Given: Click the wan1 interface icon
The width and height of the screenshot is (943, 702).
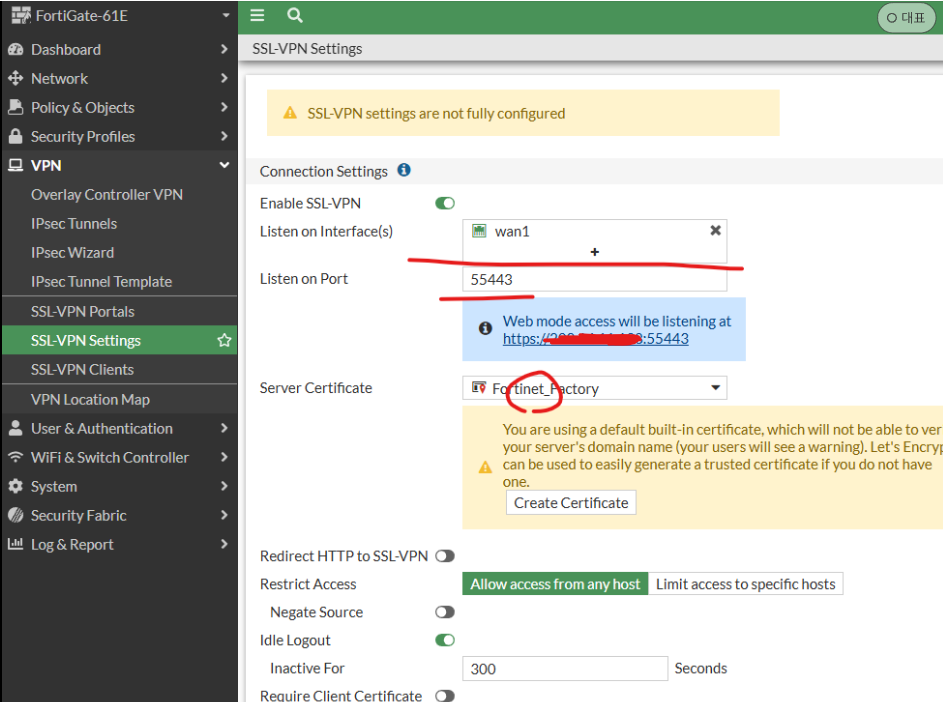Looking at the screenshot, I should coord(479,231).
